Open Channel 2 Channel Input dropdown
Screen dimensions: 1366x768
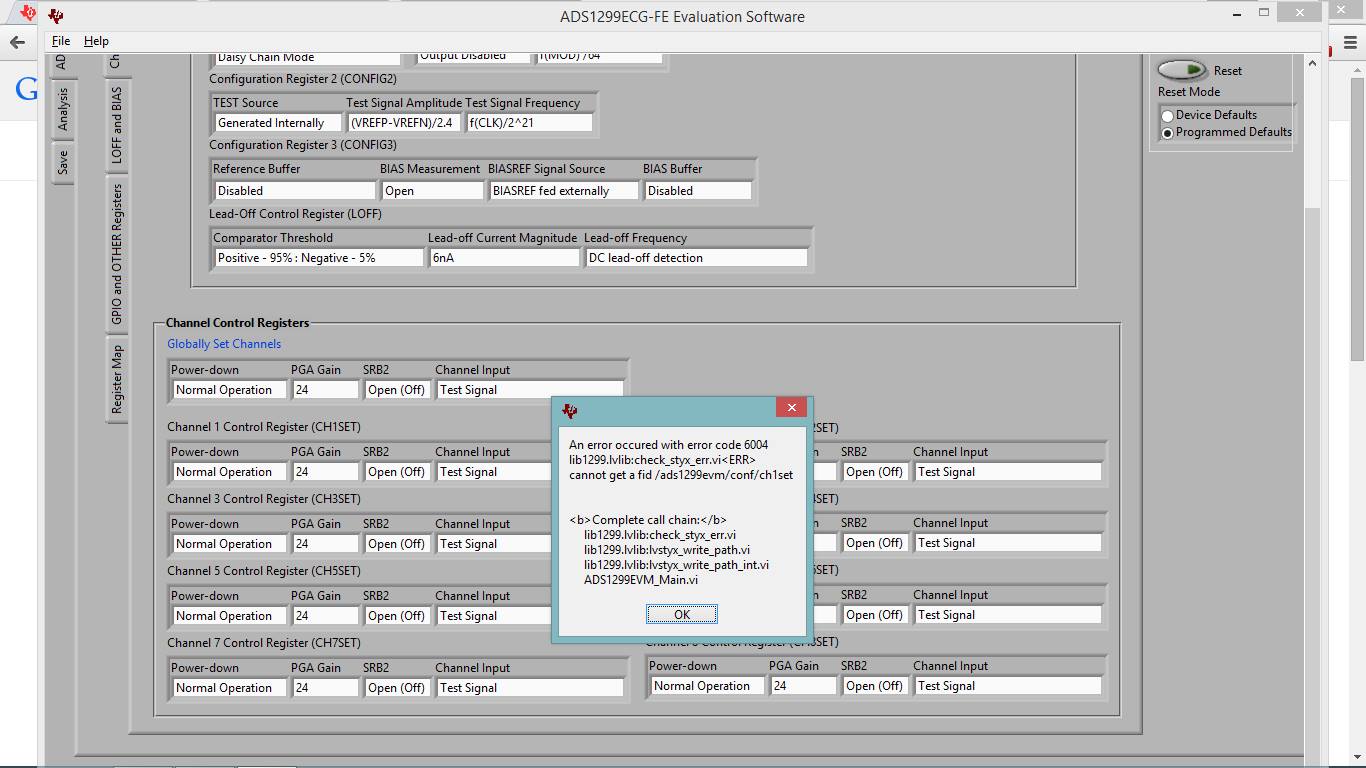[x=1008, y=472]
